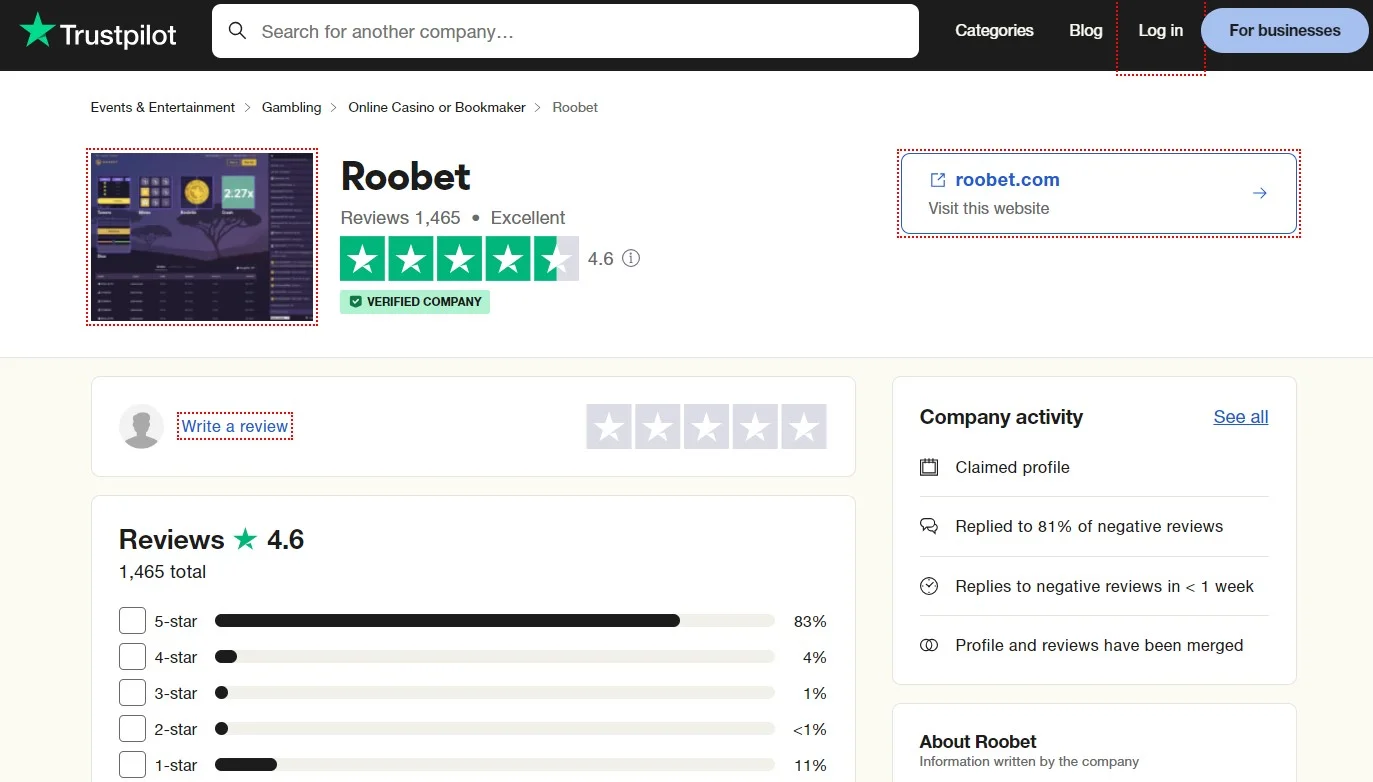Click the external link icon beside roobet.com
The image size is (1373, 782).
(x=937, y=179)
